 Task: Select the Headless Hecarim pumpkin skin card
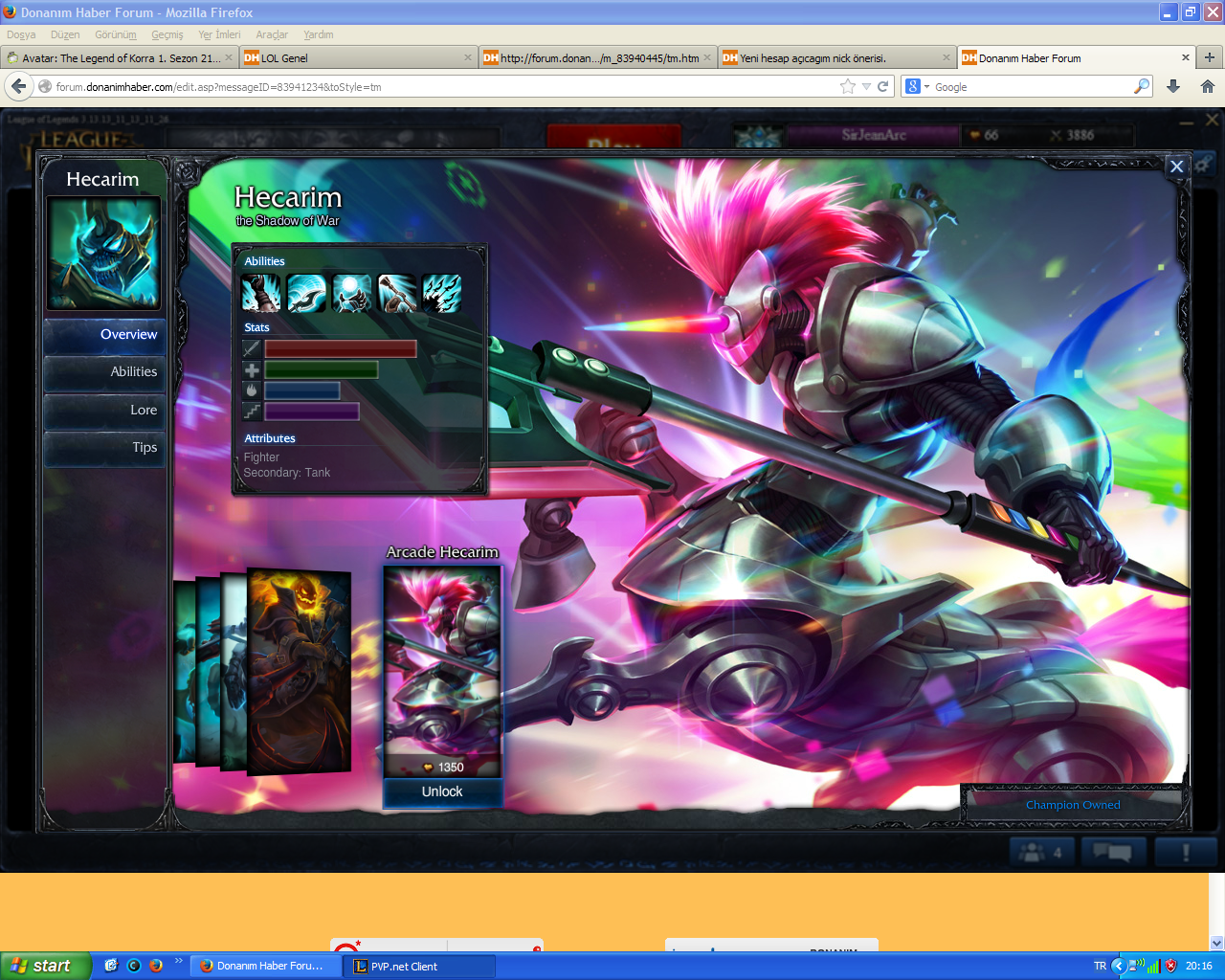299,671
